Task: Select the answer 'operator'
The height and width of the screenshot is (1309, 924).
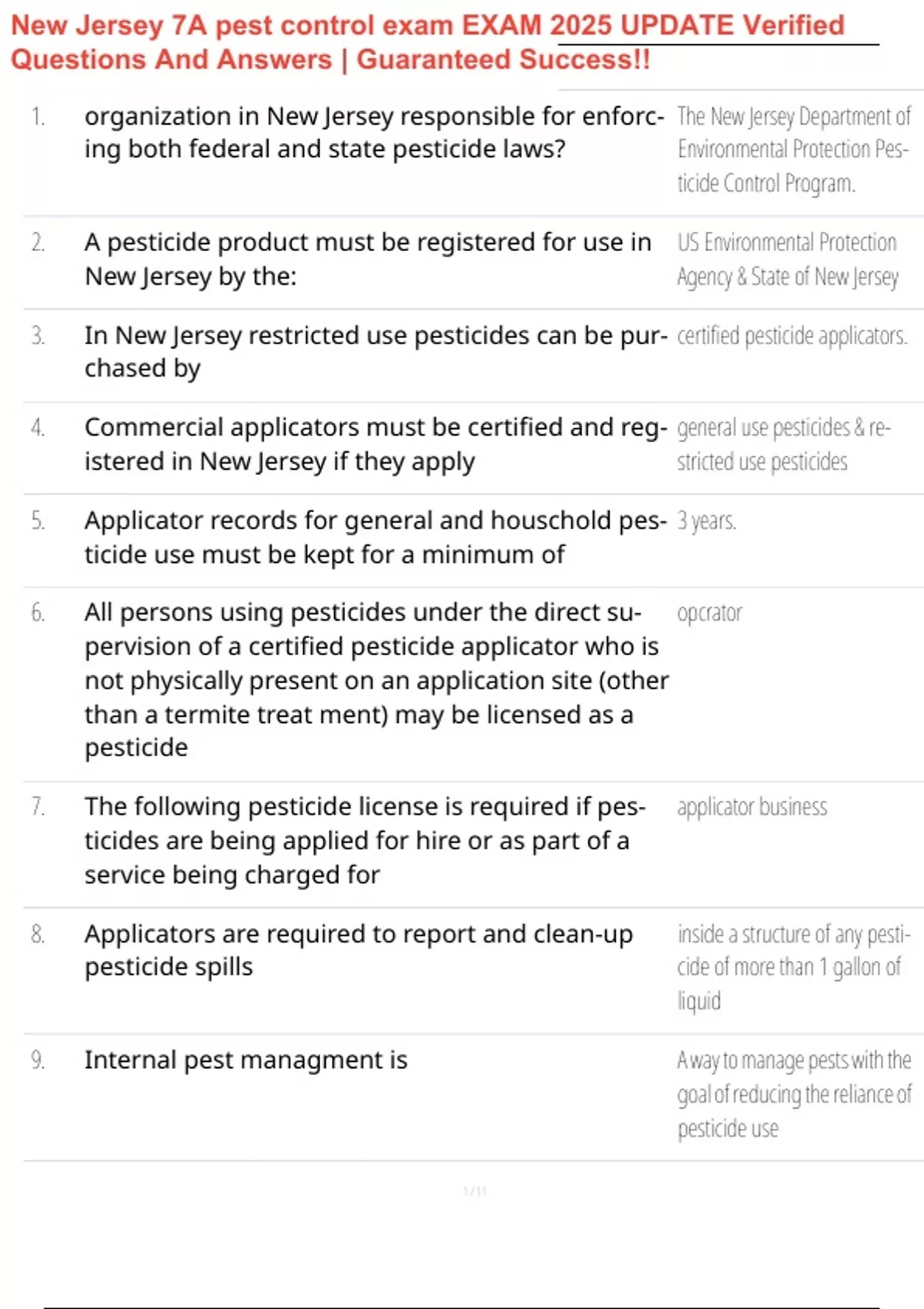Action: [x=709, y=614]
